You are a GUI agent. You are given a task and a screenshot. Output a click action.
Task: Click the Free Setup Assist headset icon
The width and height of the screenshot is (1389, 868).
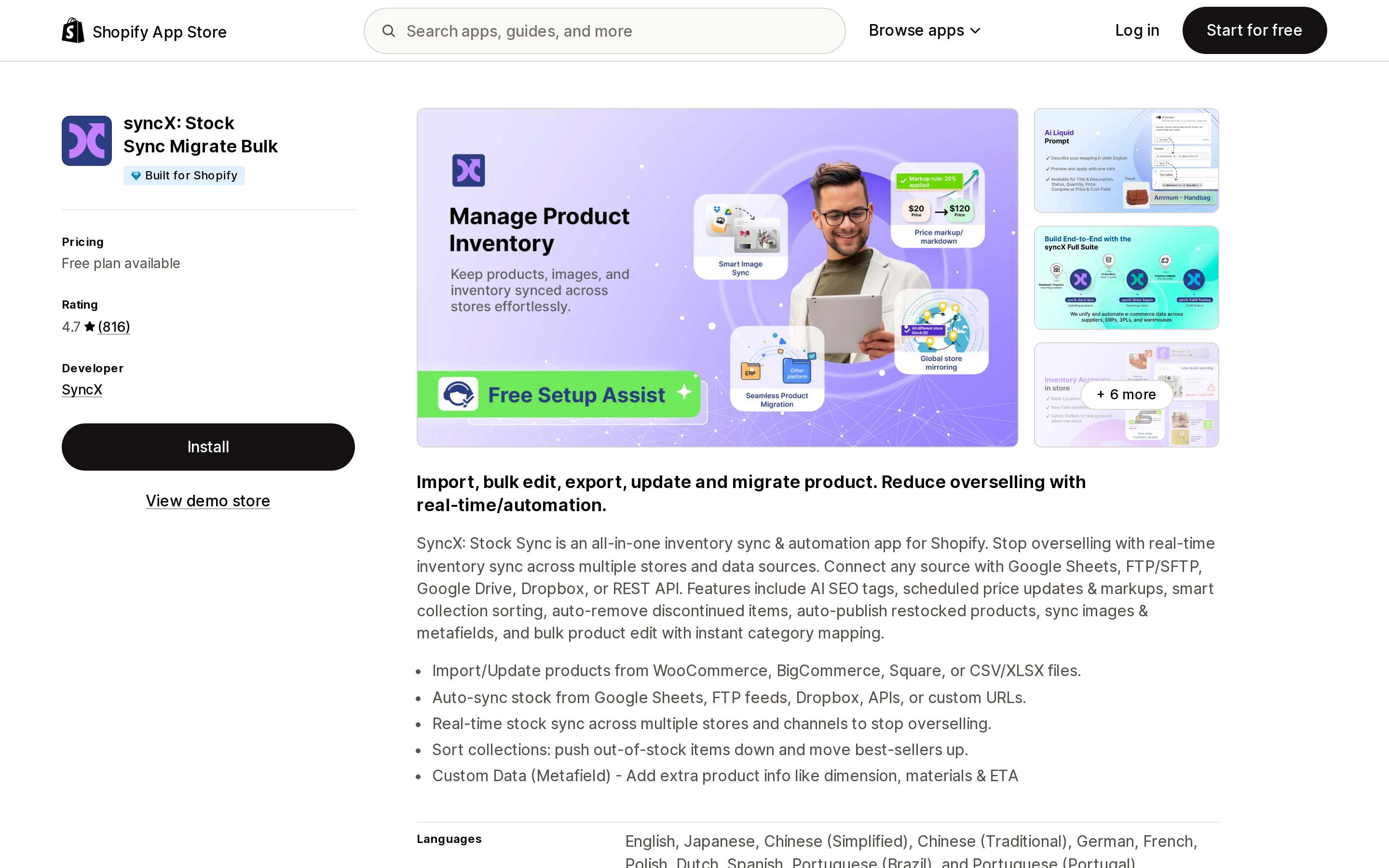[458, 394]
